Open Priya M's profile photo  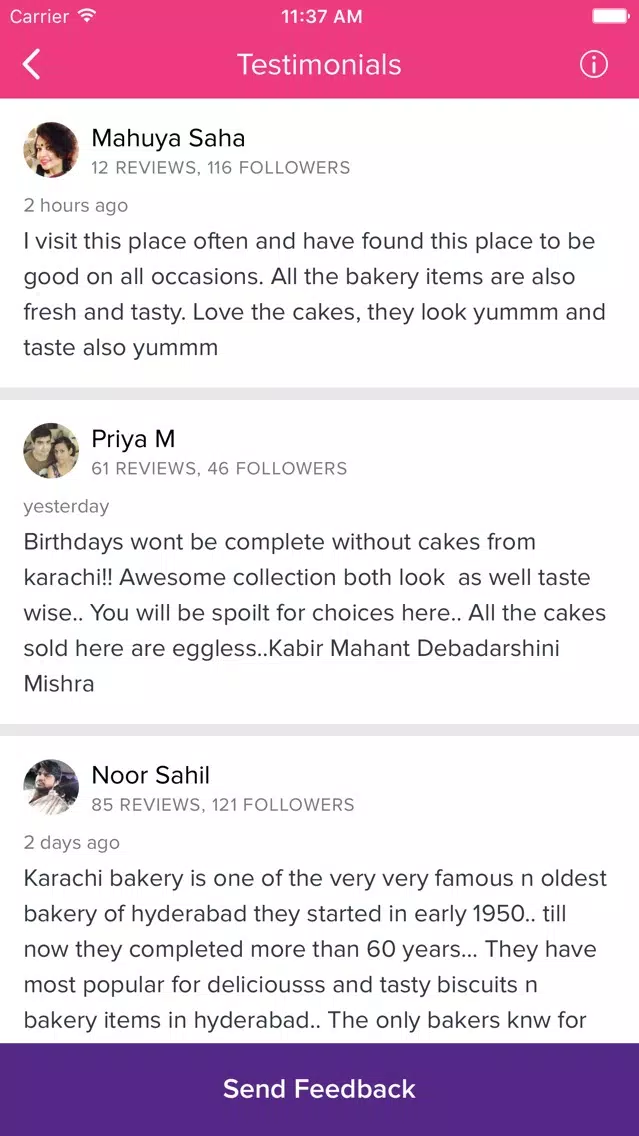point(51,451)
